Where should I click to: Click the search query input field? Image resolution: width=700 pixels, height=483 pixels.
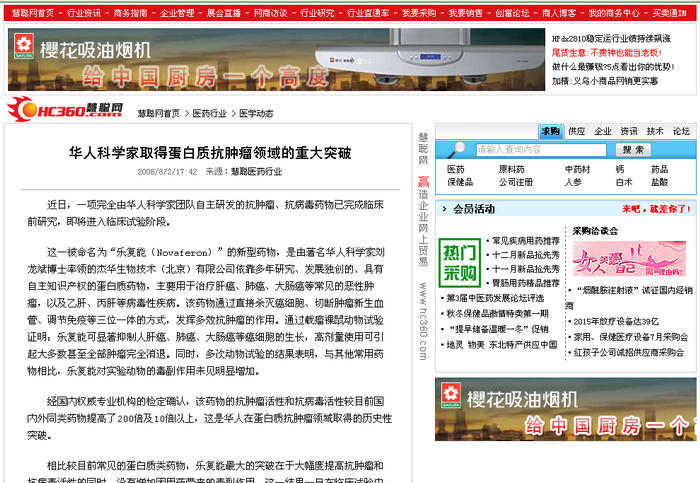(x=540, y=150)
